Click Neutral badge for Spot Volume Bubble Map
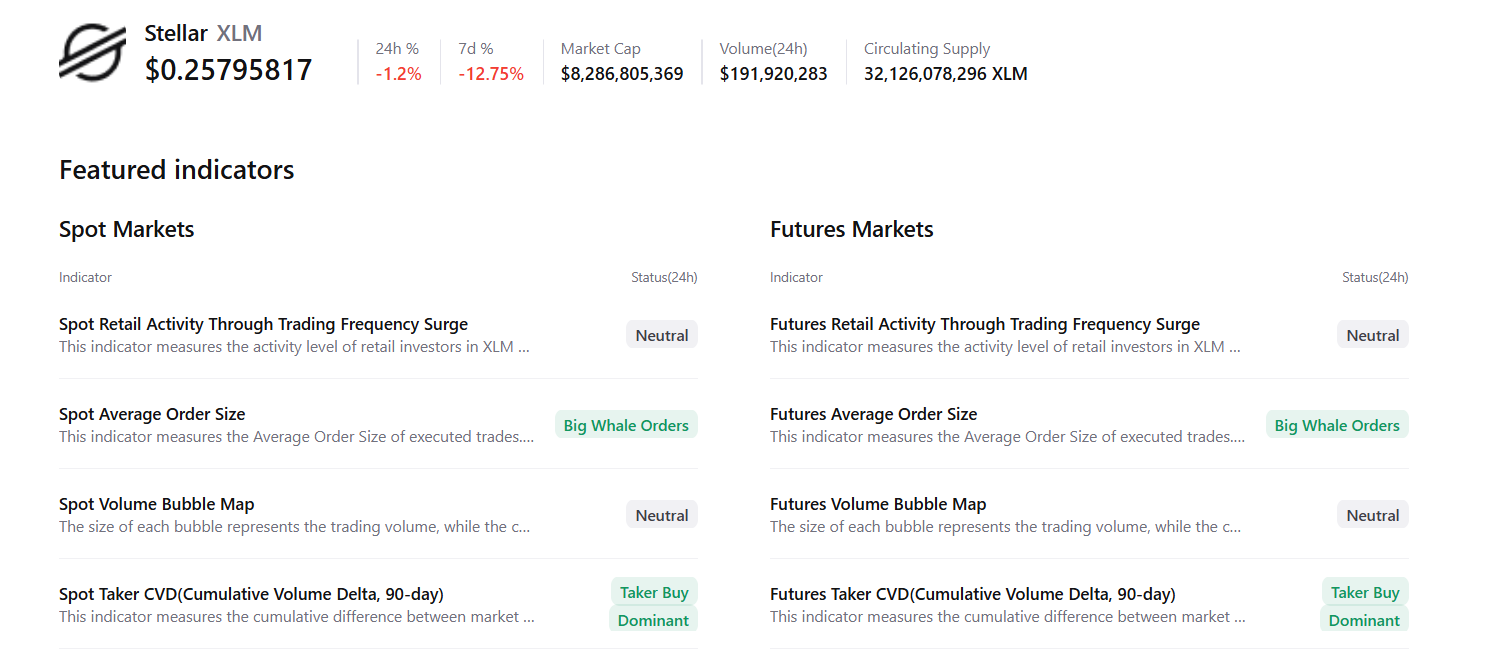The height and width of the screenshot is (662, 1505). pos(661,515)
